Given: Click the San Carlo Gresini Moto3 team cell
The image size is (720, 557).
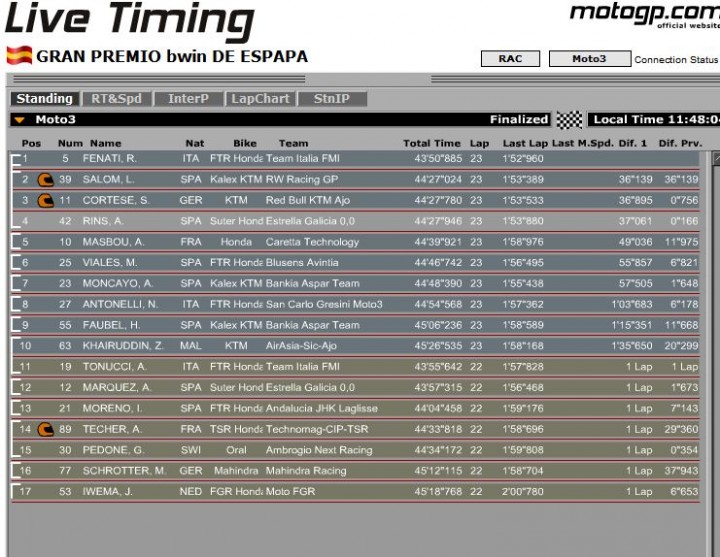Looking at the screenshot, I should point(324,304).
